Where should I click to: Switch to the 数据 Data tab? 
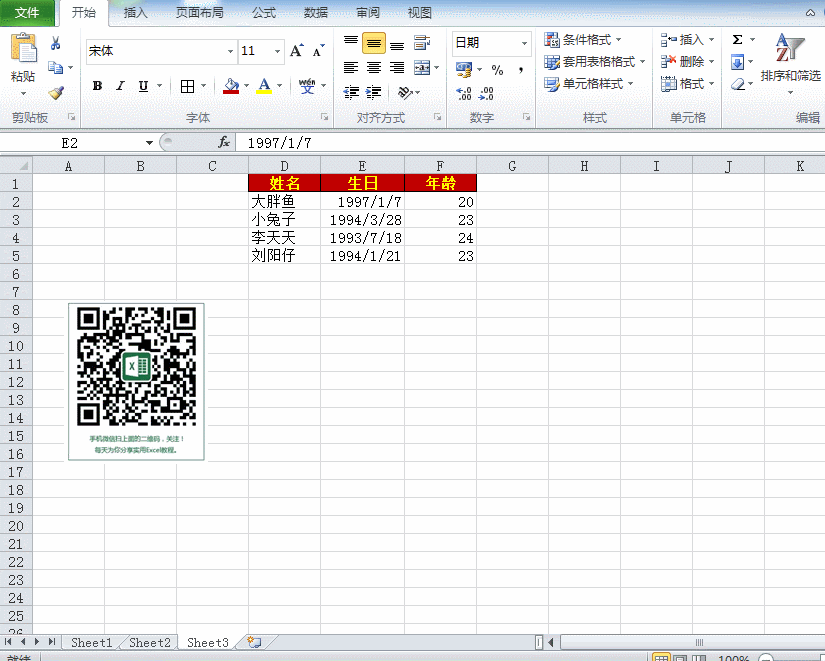coord(316,13)
